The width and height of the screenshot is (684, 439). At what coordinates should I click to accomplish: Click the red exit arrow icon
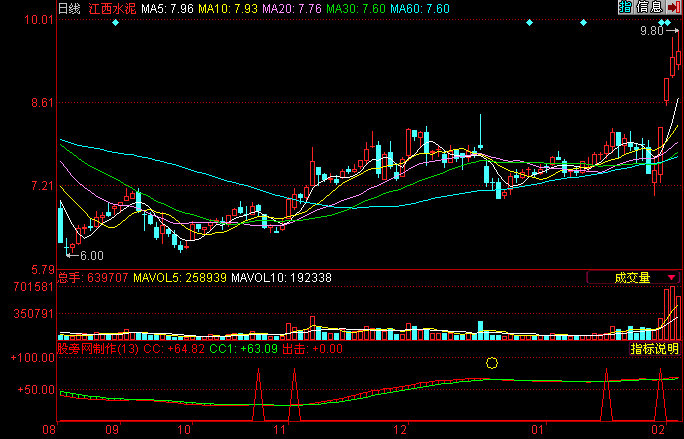(x=674, y=7)
